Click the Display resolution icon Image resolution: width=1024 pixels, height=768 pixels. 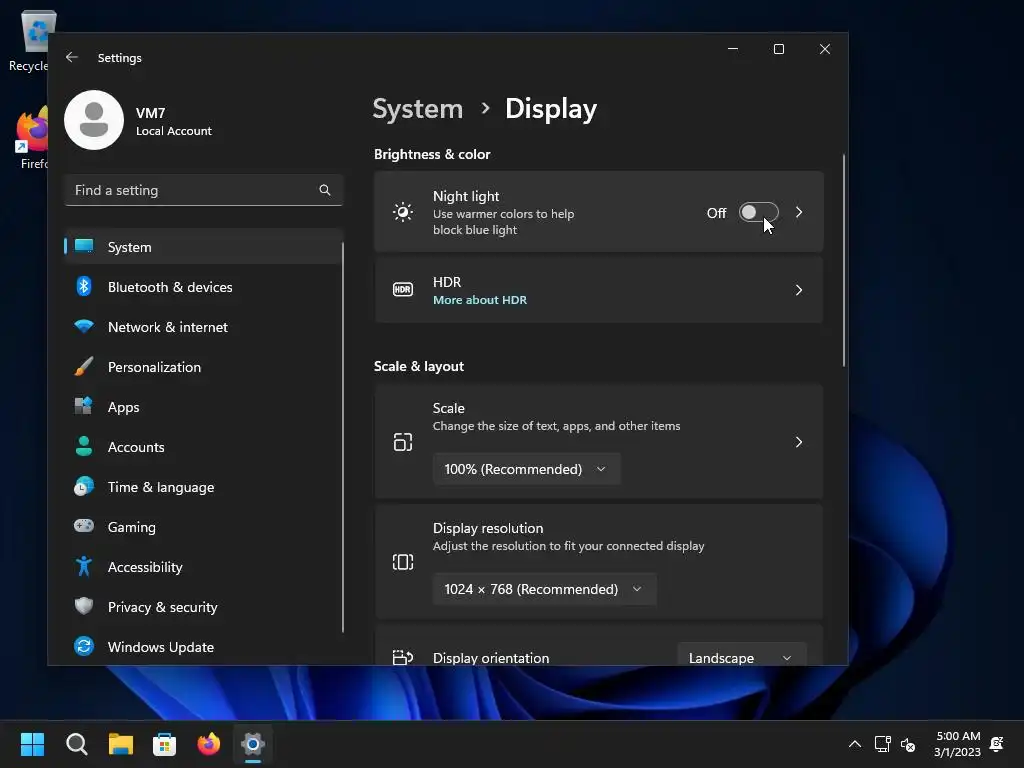(x=403, y=562)
